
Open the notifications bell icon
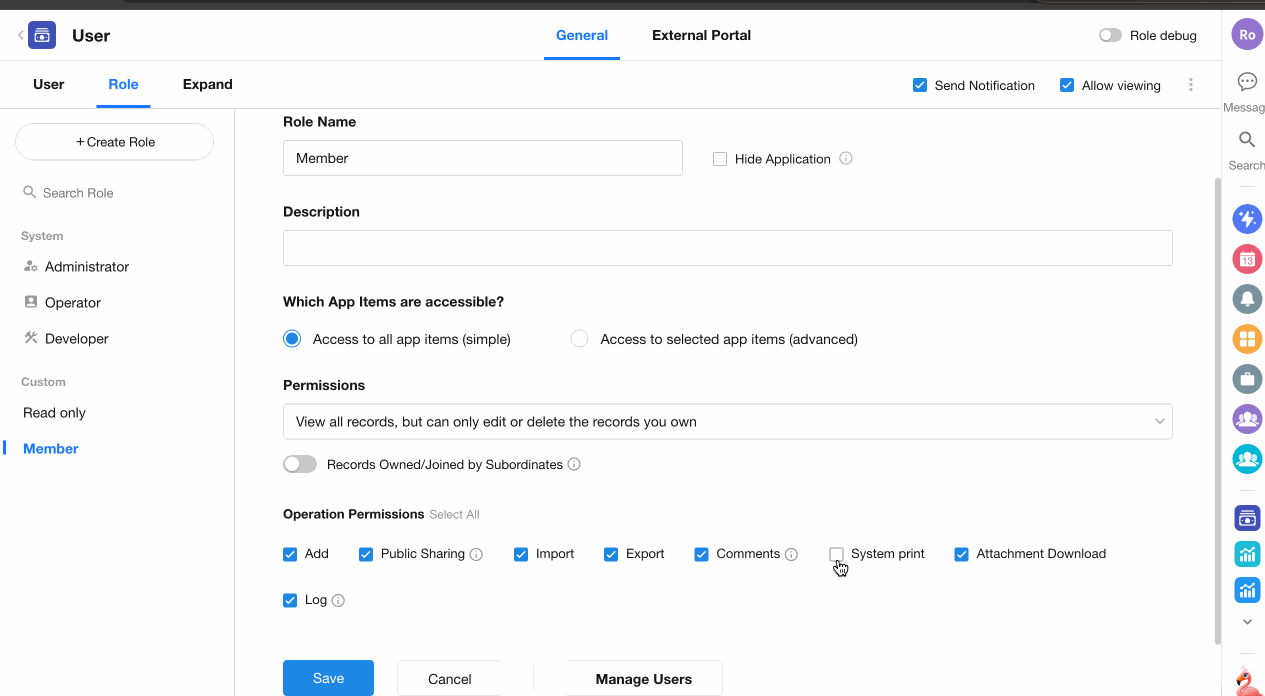tap(1247, 299)
